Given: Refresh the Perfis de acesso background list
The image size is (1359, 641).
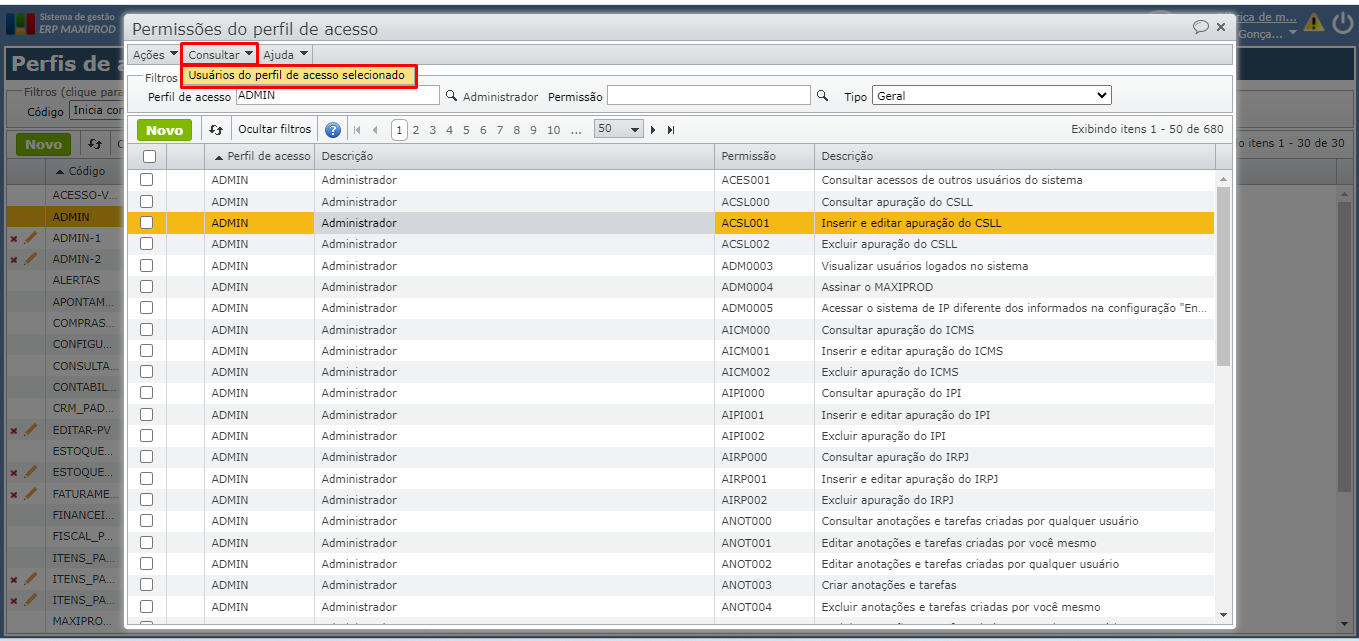Looking at the screenshot, I should (x=94, y=144).
